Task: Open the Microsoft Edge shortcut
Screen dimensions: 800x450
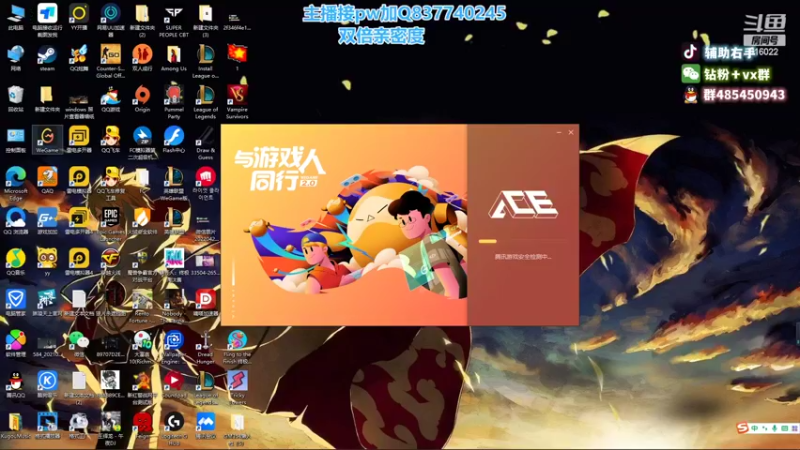Action: click(x=15, y=184)
